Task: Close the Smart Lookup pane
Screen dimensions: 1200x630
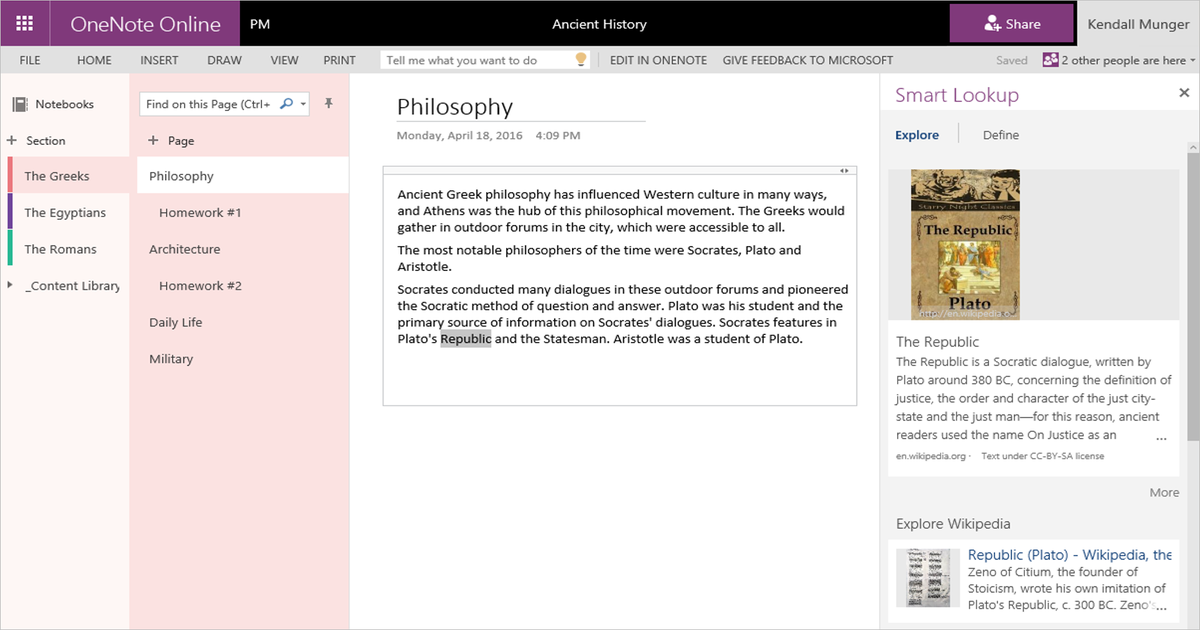Action: click(x=1184, y=92)
